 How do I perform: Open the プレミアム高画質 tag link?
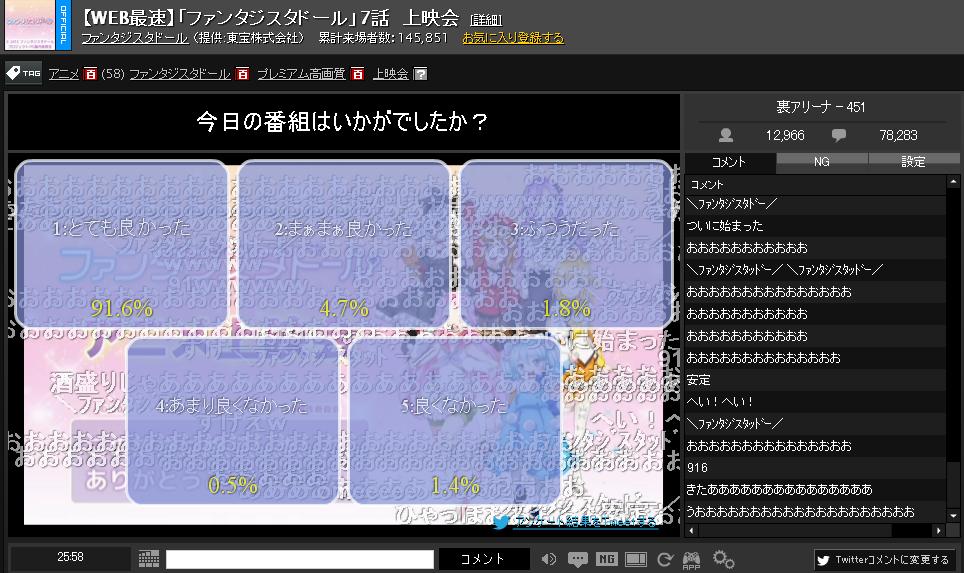[301, 74]
